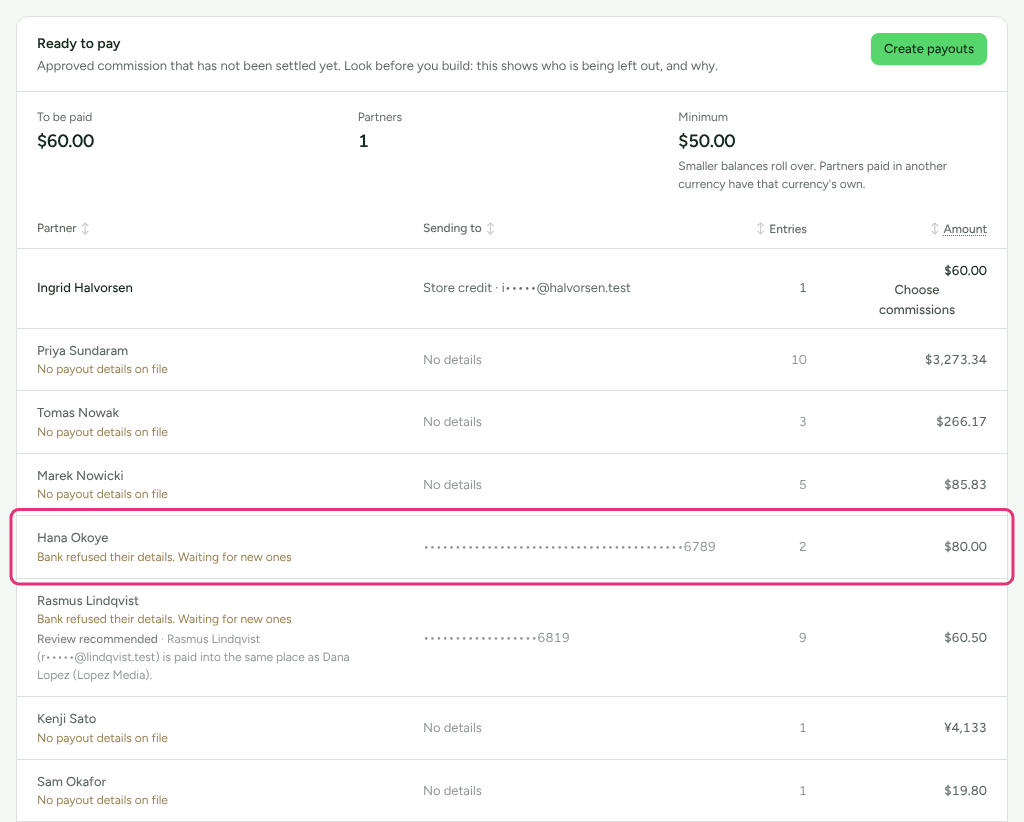Select partner name Kenji Sato
The width and height of the screenshot is (1024, 822).
click(x=67, y=719)
